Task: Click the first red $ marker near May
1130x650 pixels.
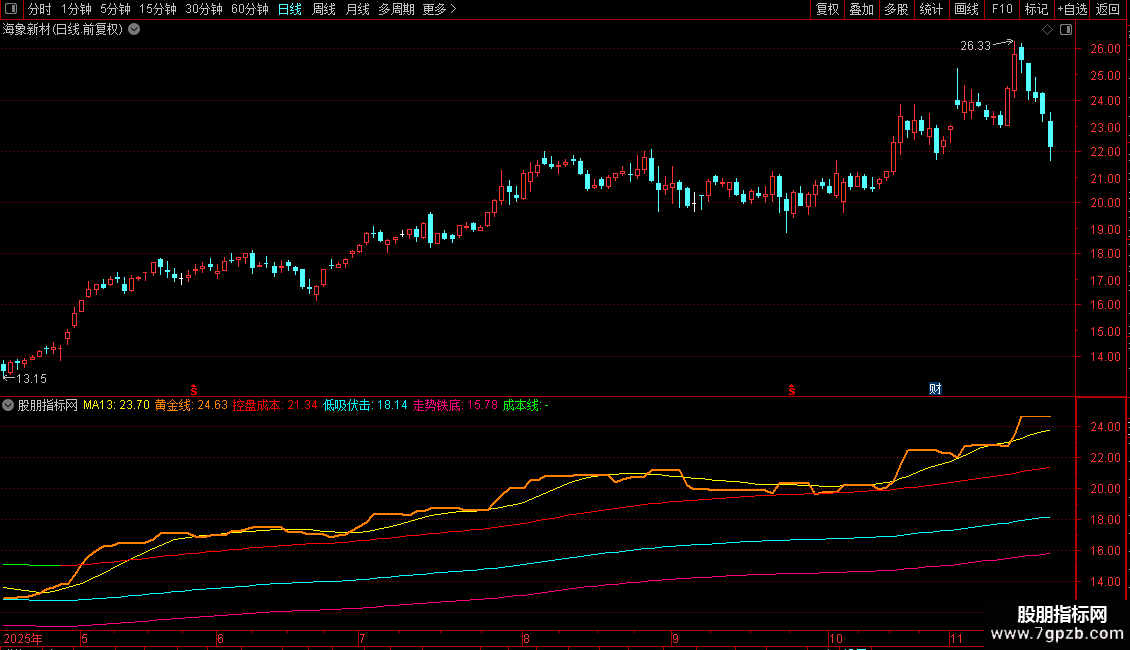Action: (193, 389)
